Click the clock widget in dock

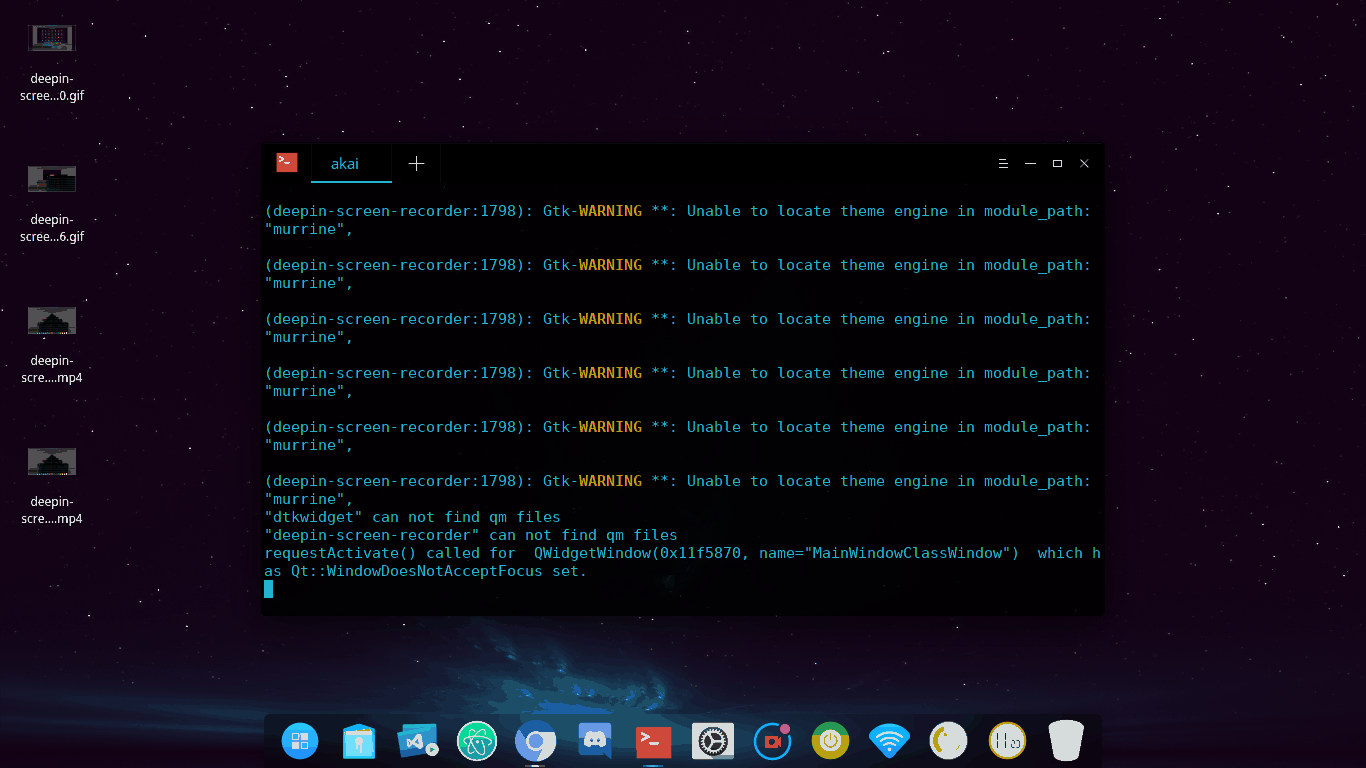pyautogui.click(x=1007, y=741)
